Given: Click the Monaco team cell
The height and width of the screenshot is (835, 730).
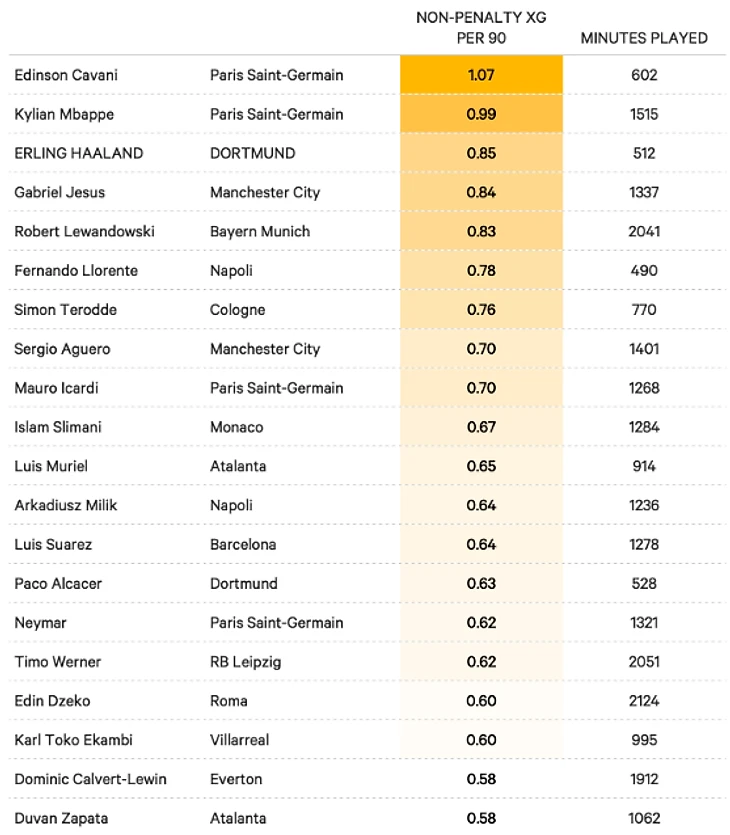Looking at the screenshot, I should pos(237,427).
